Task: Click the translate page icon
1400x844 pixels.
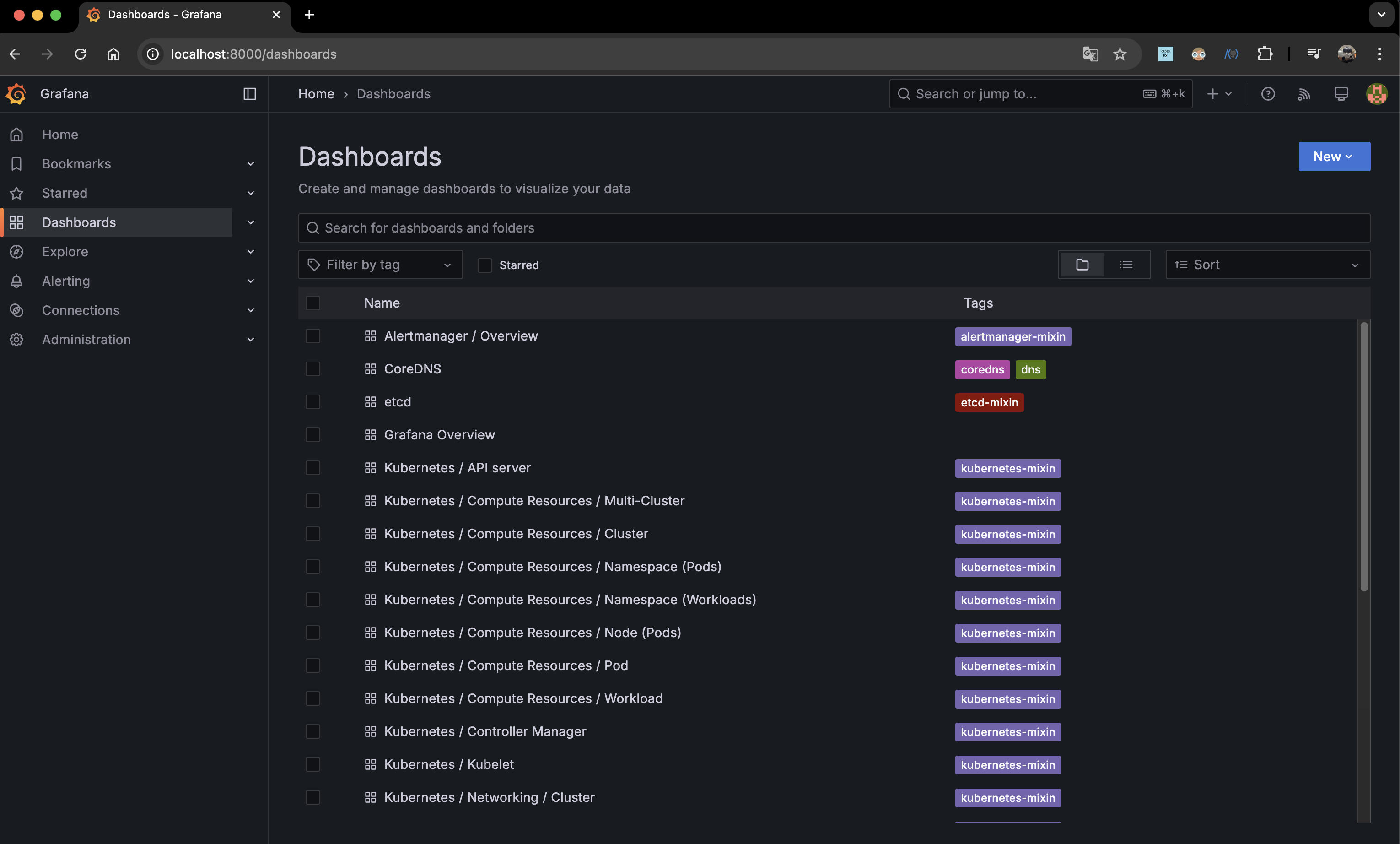Action: point(1090,54)
